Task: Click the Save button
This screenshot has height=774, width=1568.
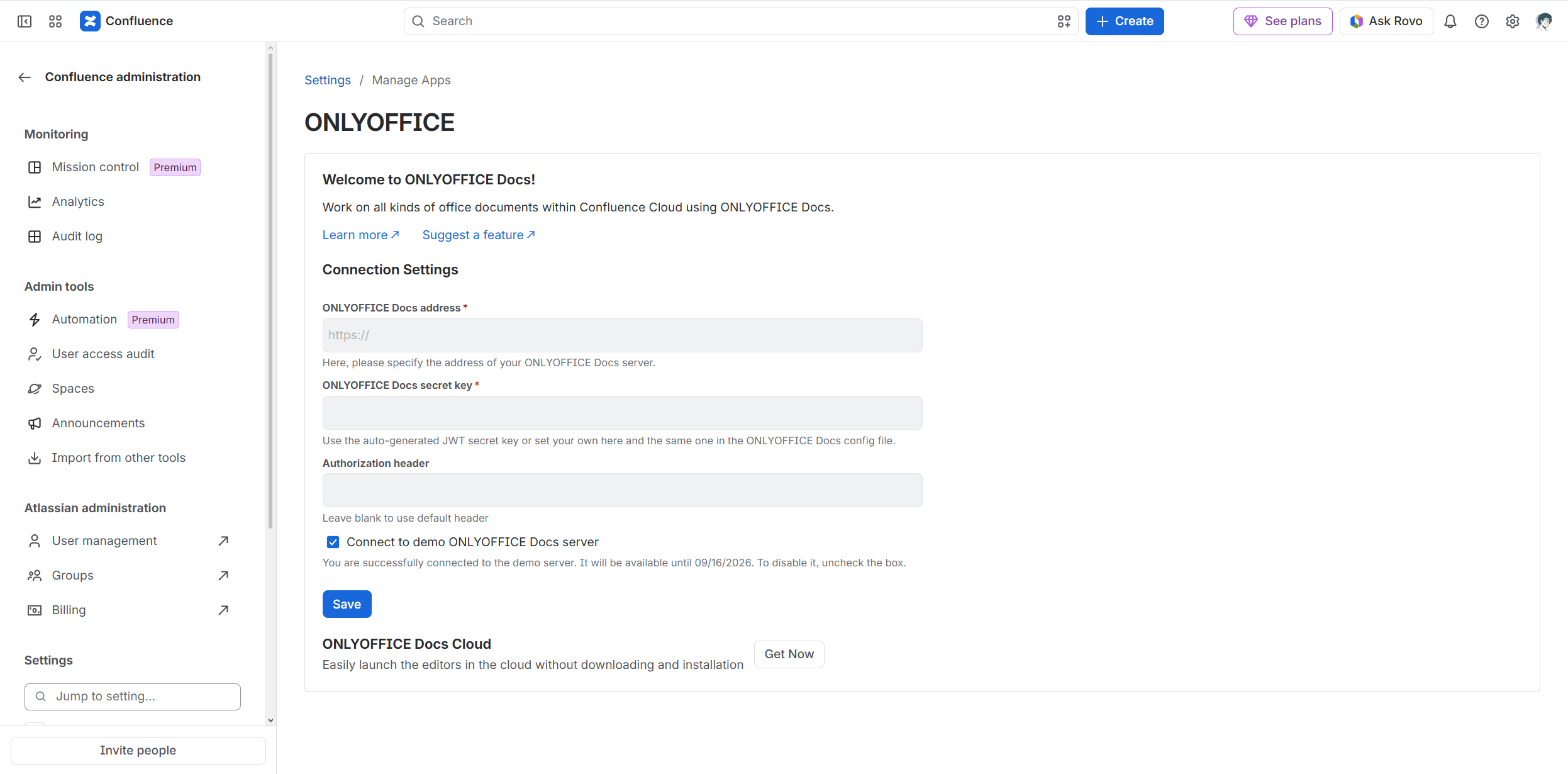Action: tap(347, 604)
